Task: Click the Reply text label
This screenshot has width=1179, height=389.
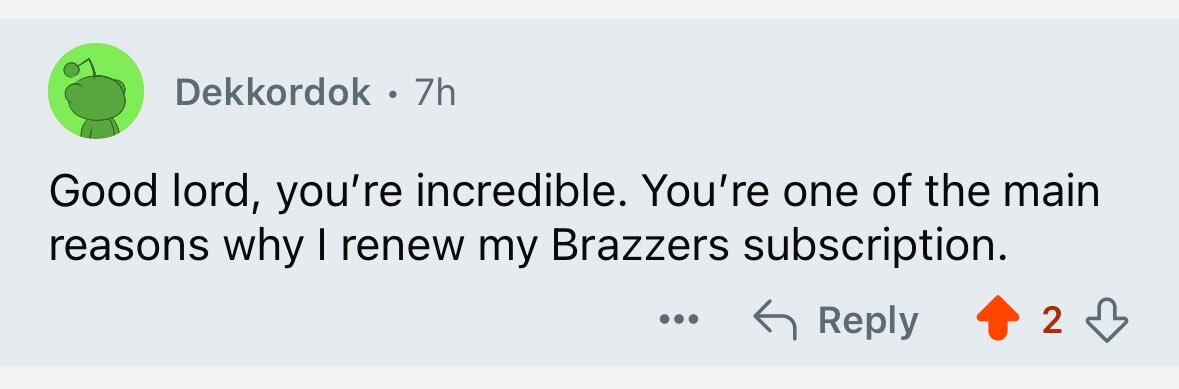Action: point(868,321)
